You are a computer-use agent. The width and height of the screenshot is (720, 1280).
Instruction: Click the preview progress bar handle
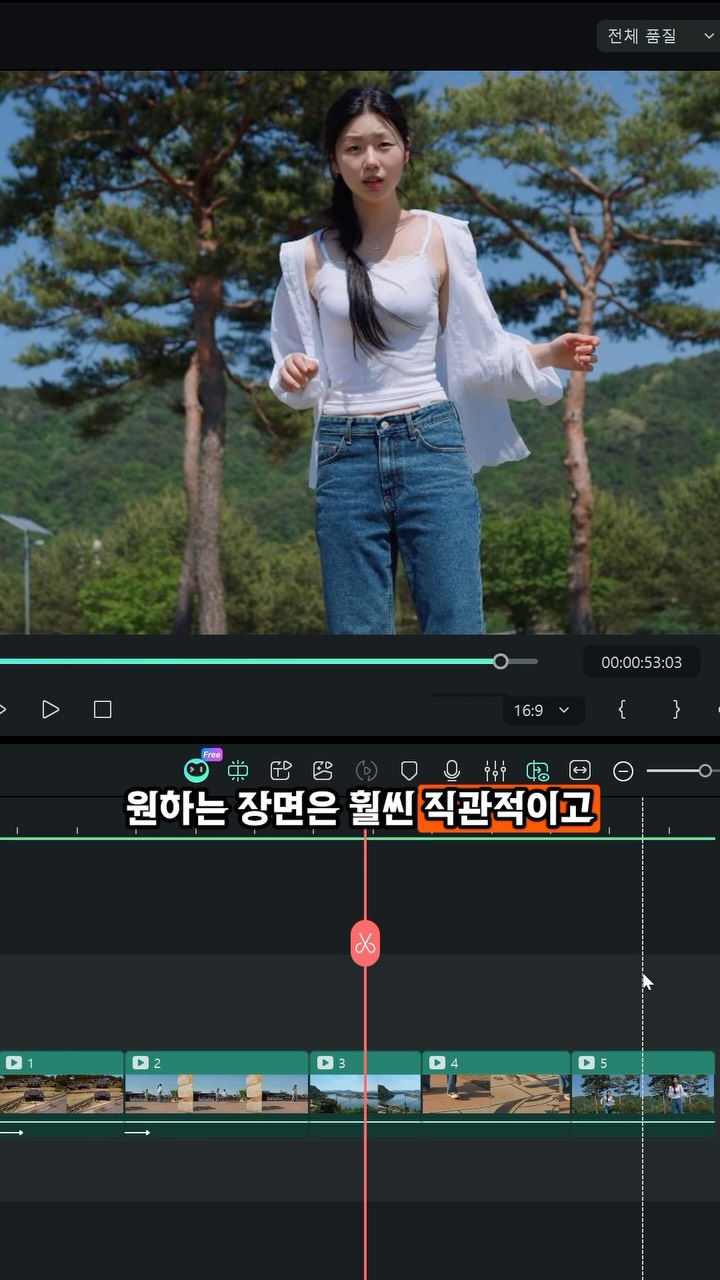coord(501,661)
